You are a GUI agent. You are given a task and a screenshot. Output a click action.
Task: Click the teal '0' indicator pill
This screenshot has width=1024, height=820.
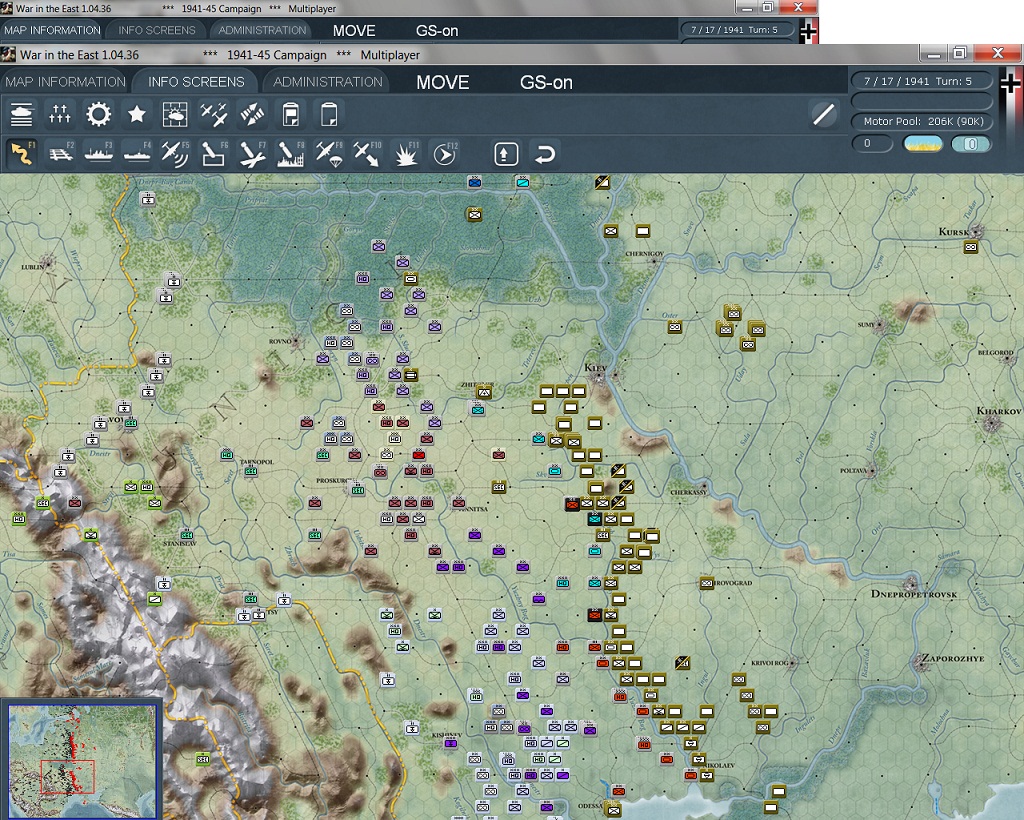pos(971,144)
